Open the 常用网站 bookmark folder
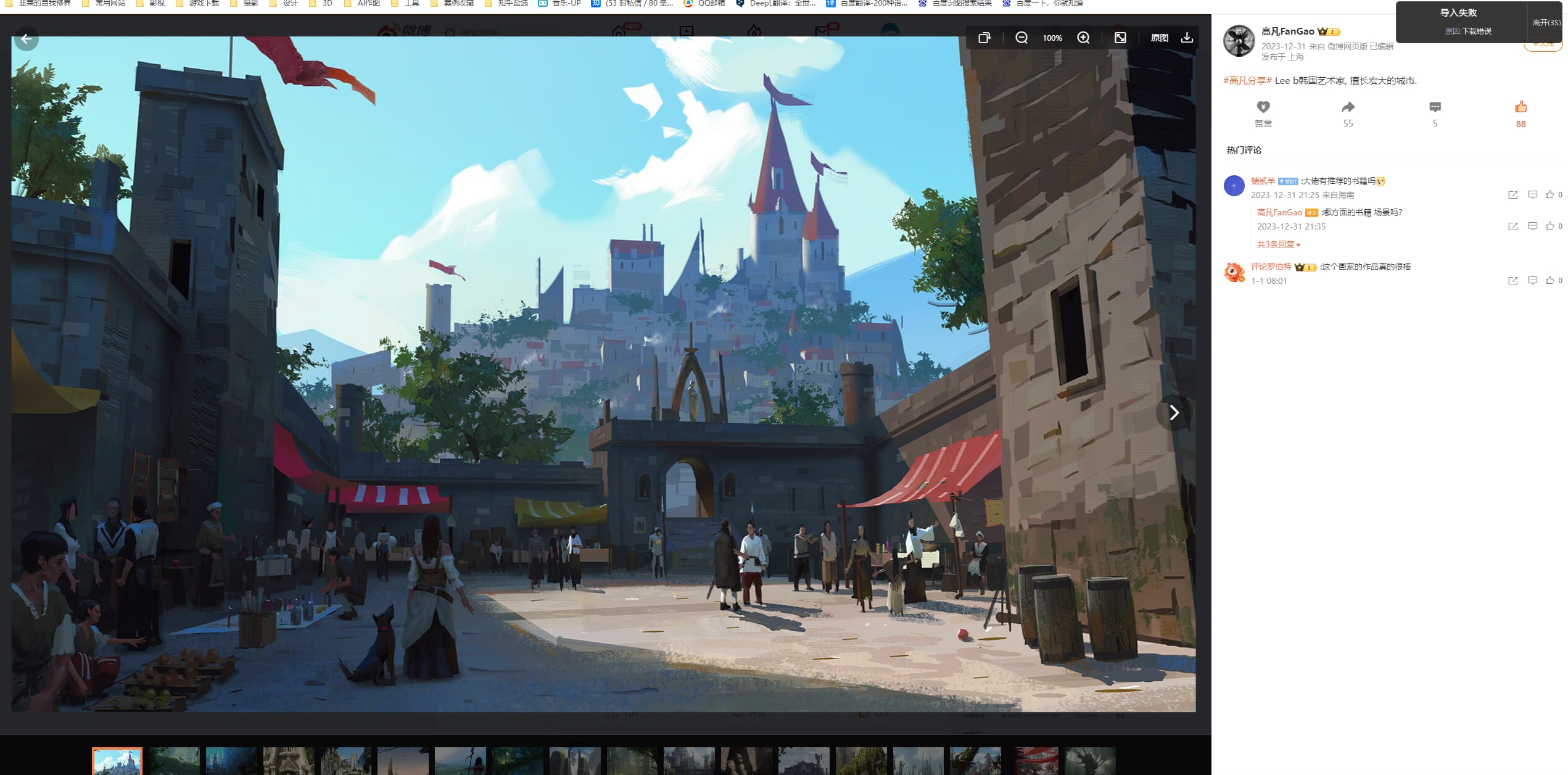This screenshot has height=775, width=1568. click(104, 3)
